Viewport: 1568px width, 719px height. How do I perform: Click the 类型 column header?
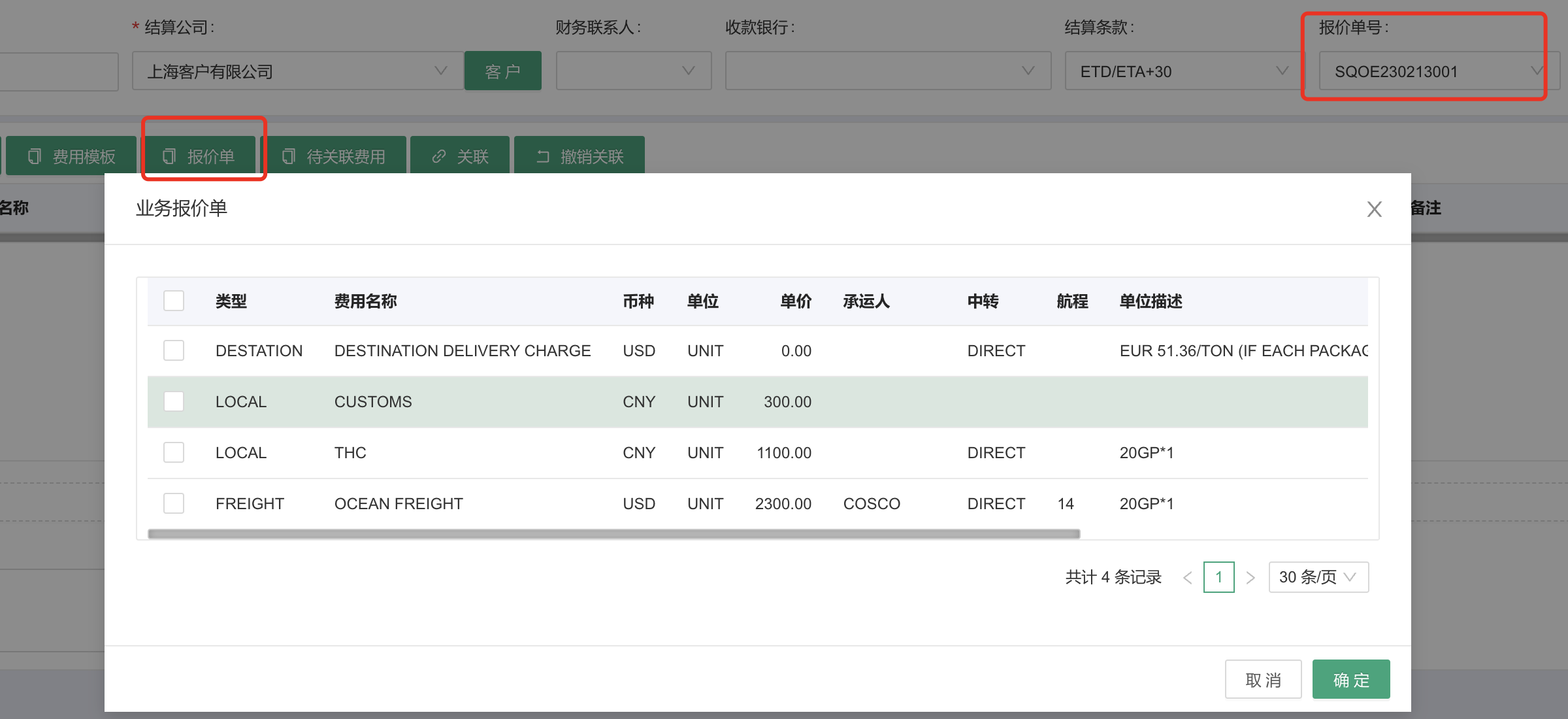[231, 301]
